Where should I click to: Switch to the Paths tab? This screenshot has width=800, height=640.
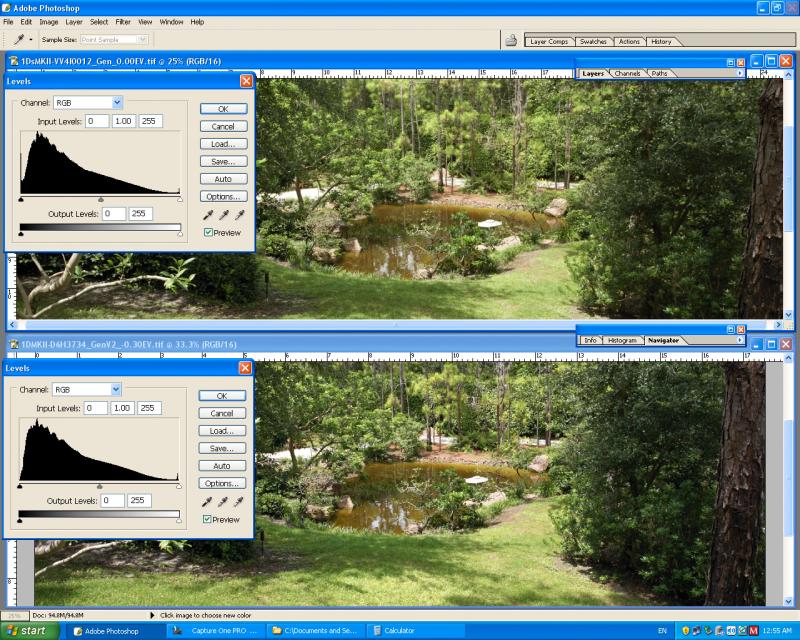click(659, 73)
